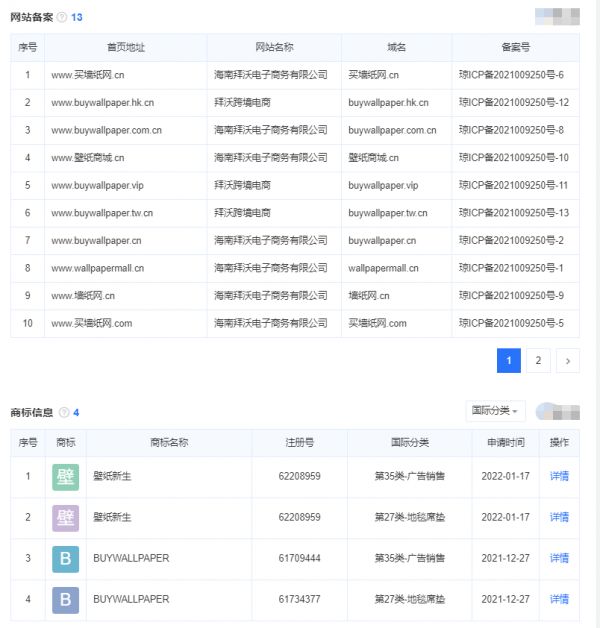
Task: Switch to page 2 of website records
Action: coord(538,361)
